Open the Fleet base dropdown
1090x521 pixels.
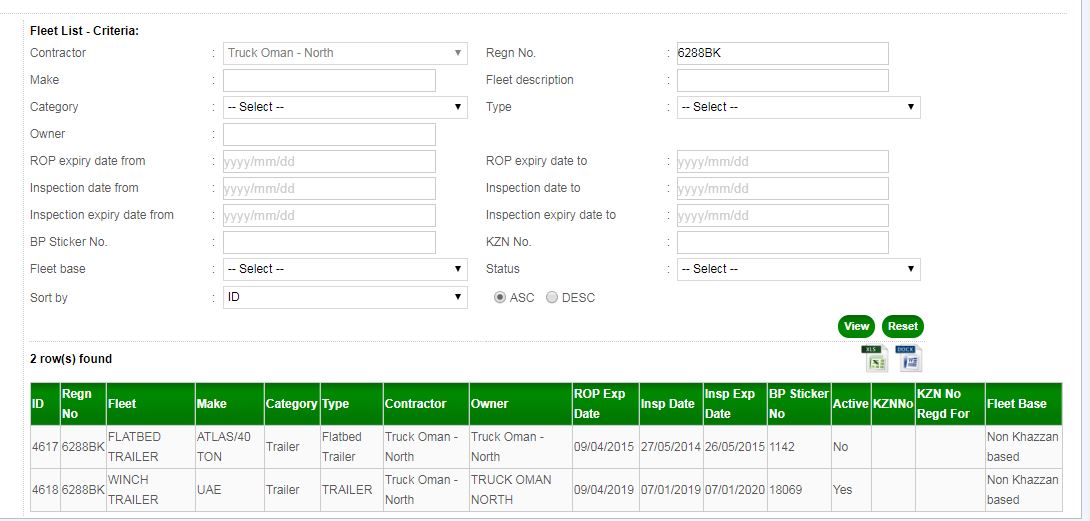[x=345, y=269]
